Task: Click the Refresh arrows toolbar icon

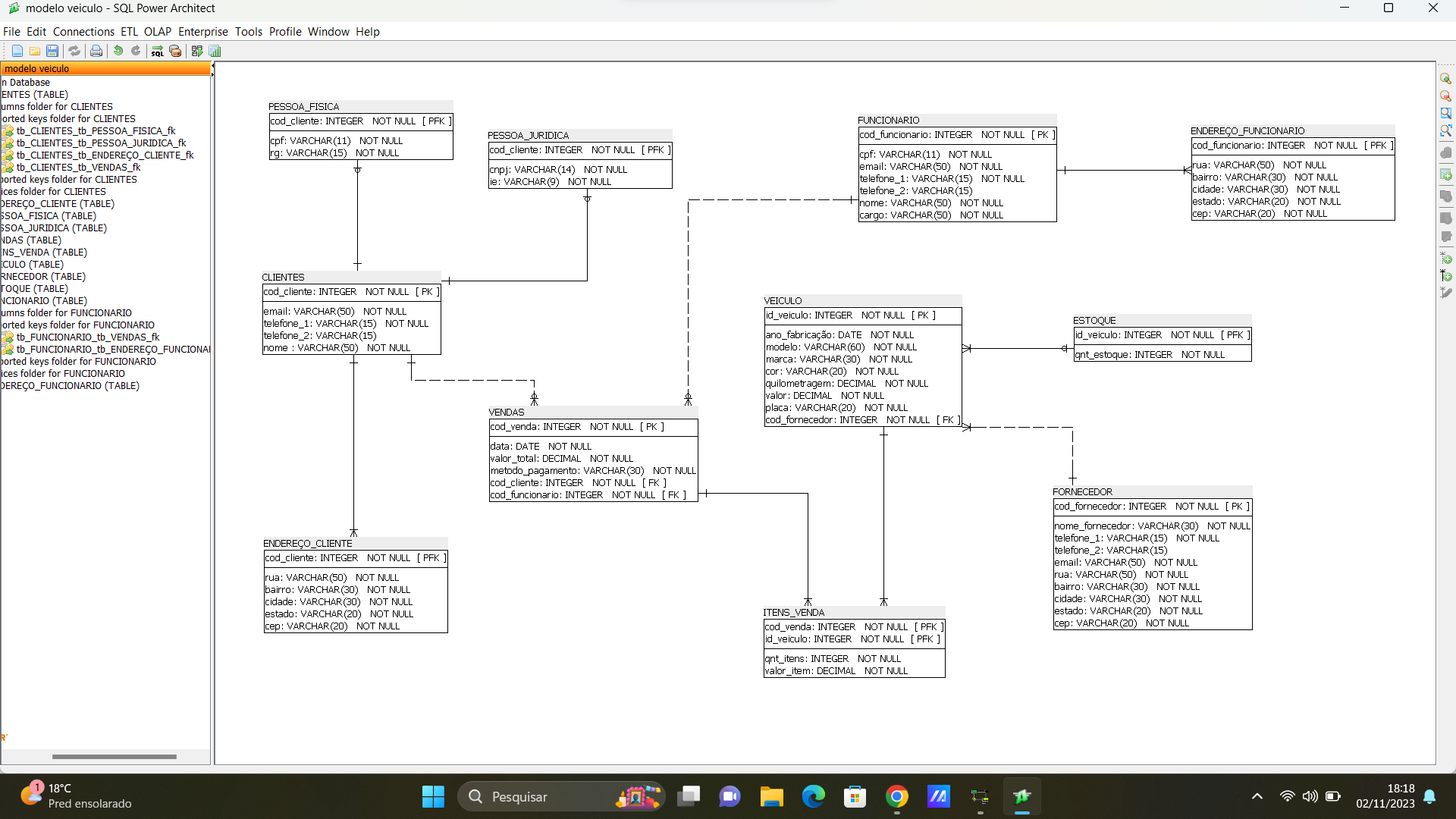Action: (x=74, y=51)
